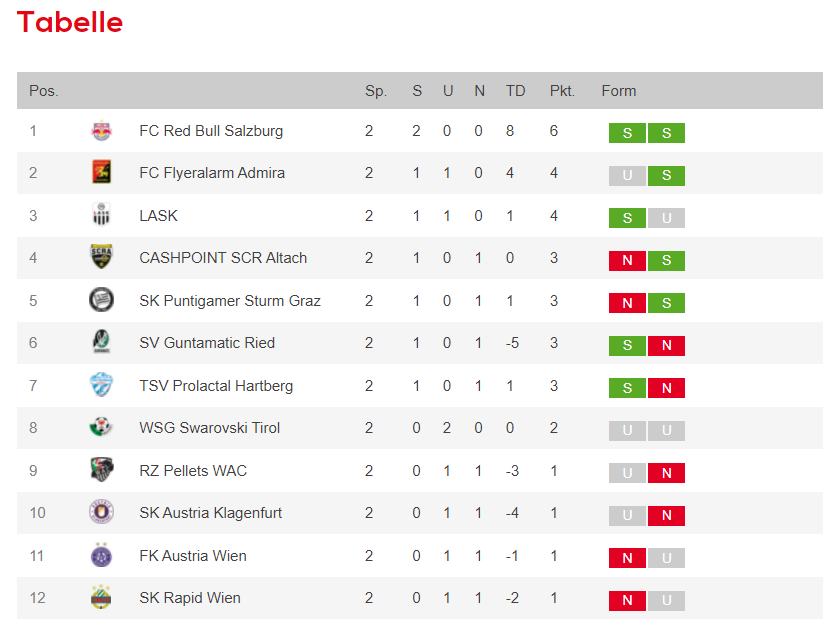Click Salzburg's first green S form badge
The width and height of the screenshot is (836, 626).
(627, 133)
